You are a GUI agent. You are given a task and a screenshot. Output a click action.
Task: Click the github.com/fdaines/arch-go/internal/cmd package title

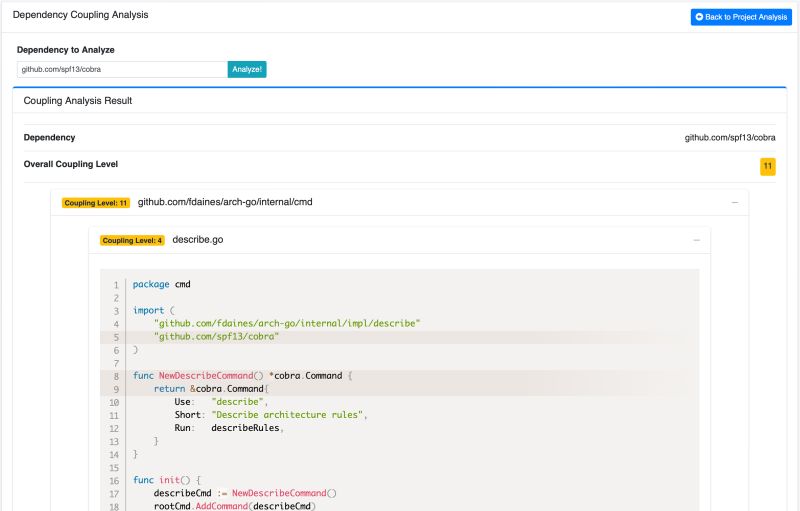[225, 202]
